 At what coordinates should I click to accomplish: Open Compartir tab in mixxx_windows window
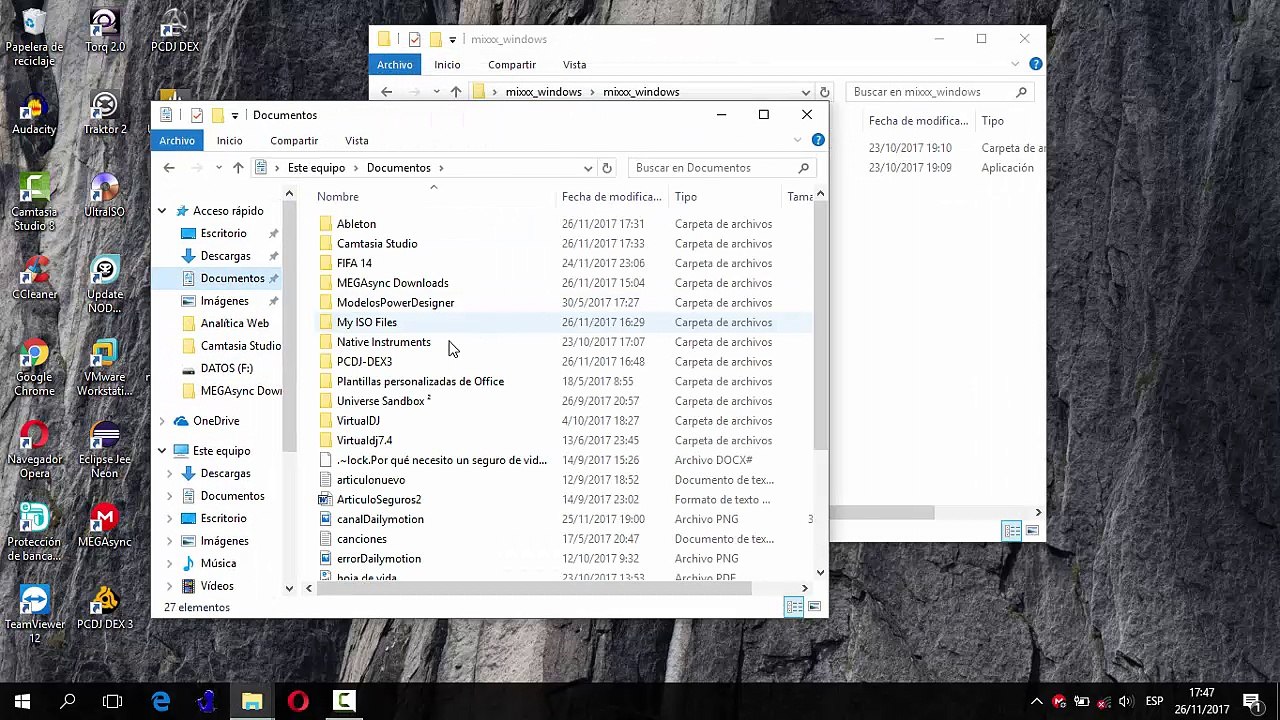pyautogui.click(x=512, y=65)
